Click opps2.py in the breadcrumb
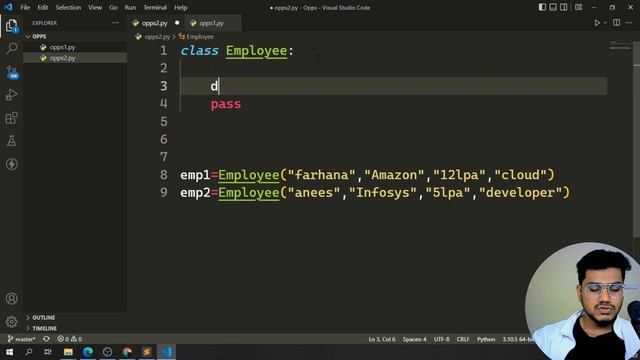This screenshot has height=360, width=640. (x=157, y=37)
